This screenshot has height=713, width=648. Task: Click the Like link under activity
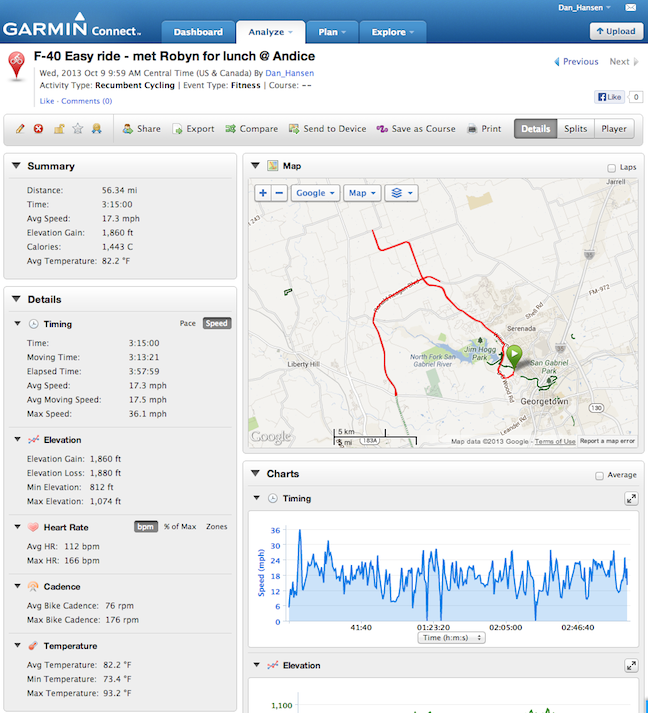47,101
